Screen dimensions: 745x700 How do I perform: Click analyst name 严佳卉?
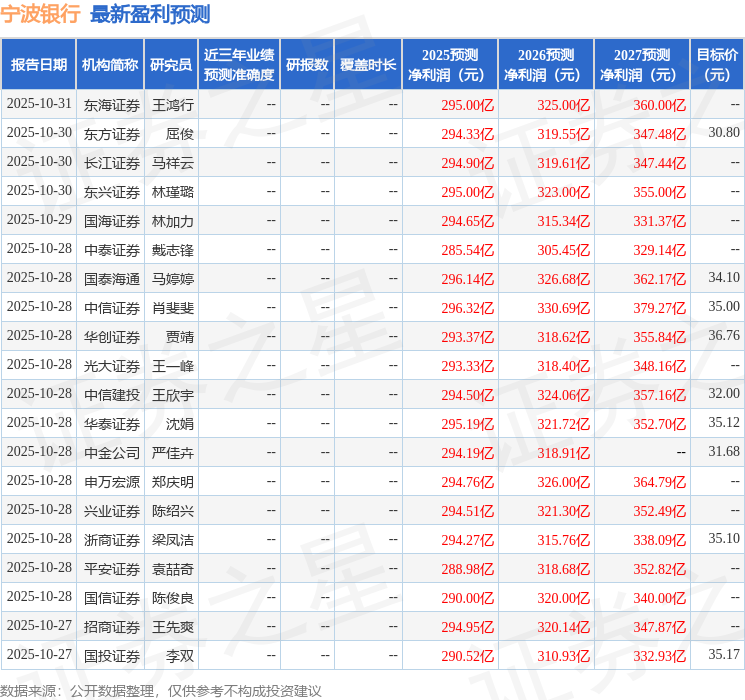173,453
